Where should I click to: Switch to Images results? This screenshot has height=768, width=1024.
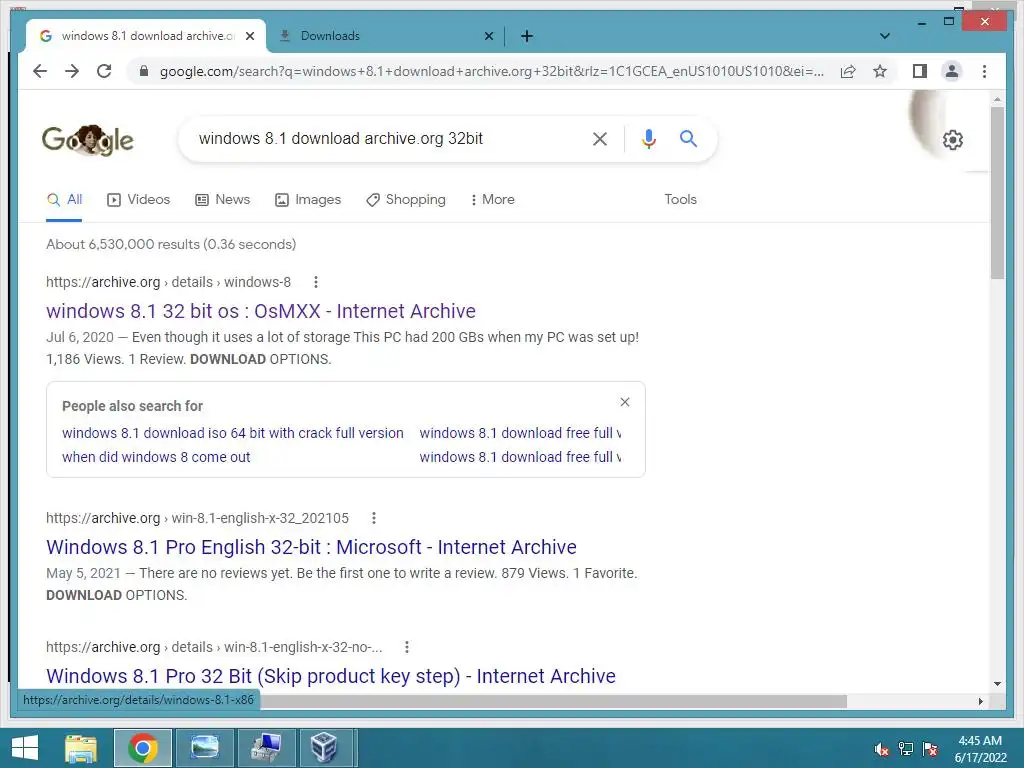tap(308, 200)
